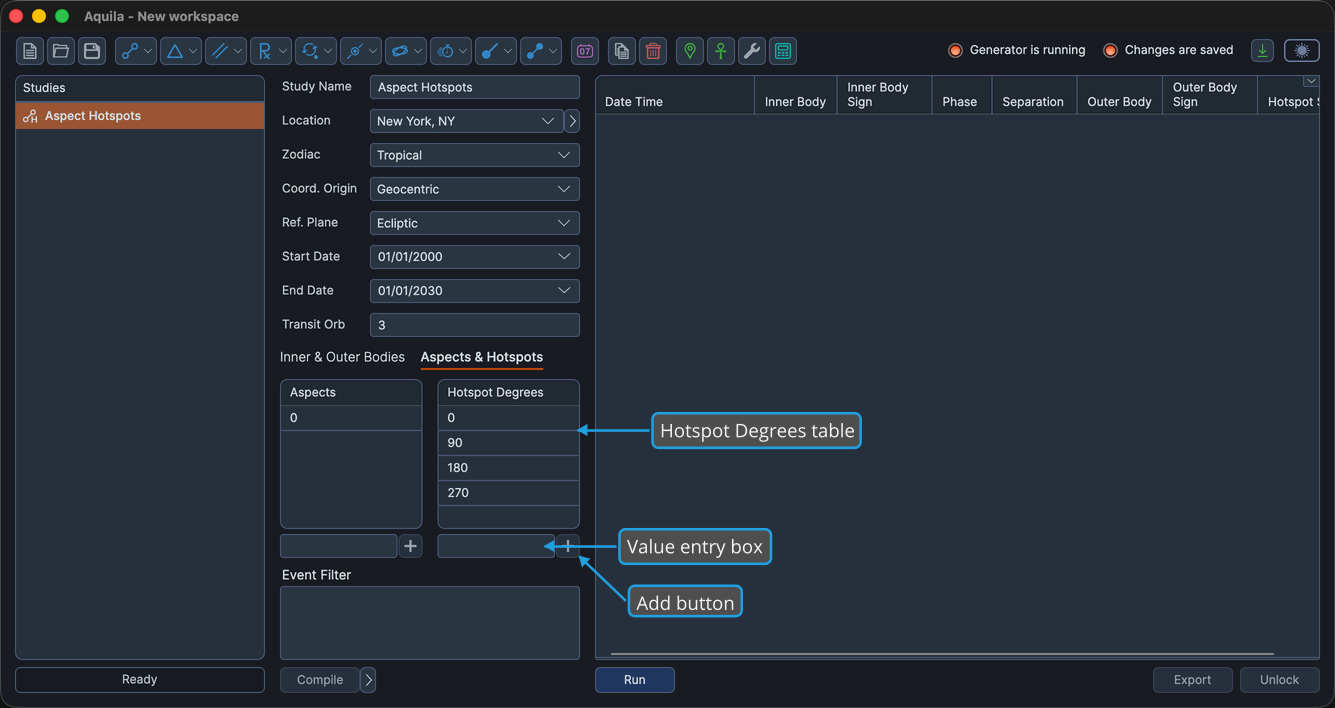Click the Compile button

tap(320, 680)
